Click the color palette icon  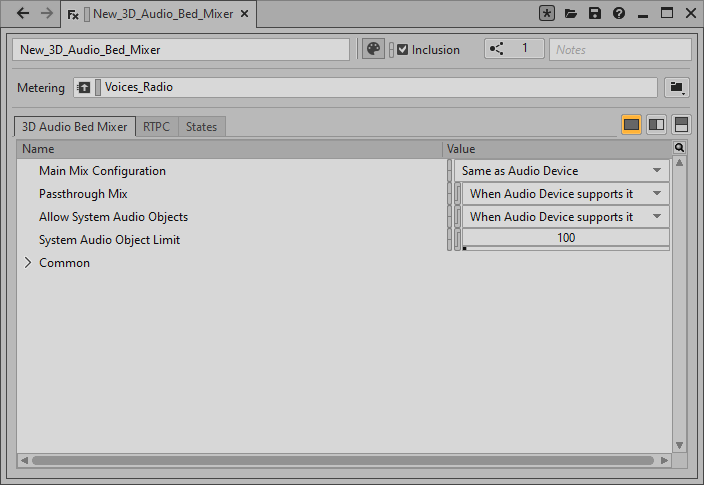point(372,49)
